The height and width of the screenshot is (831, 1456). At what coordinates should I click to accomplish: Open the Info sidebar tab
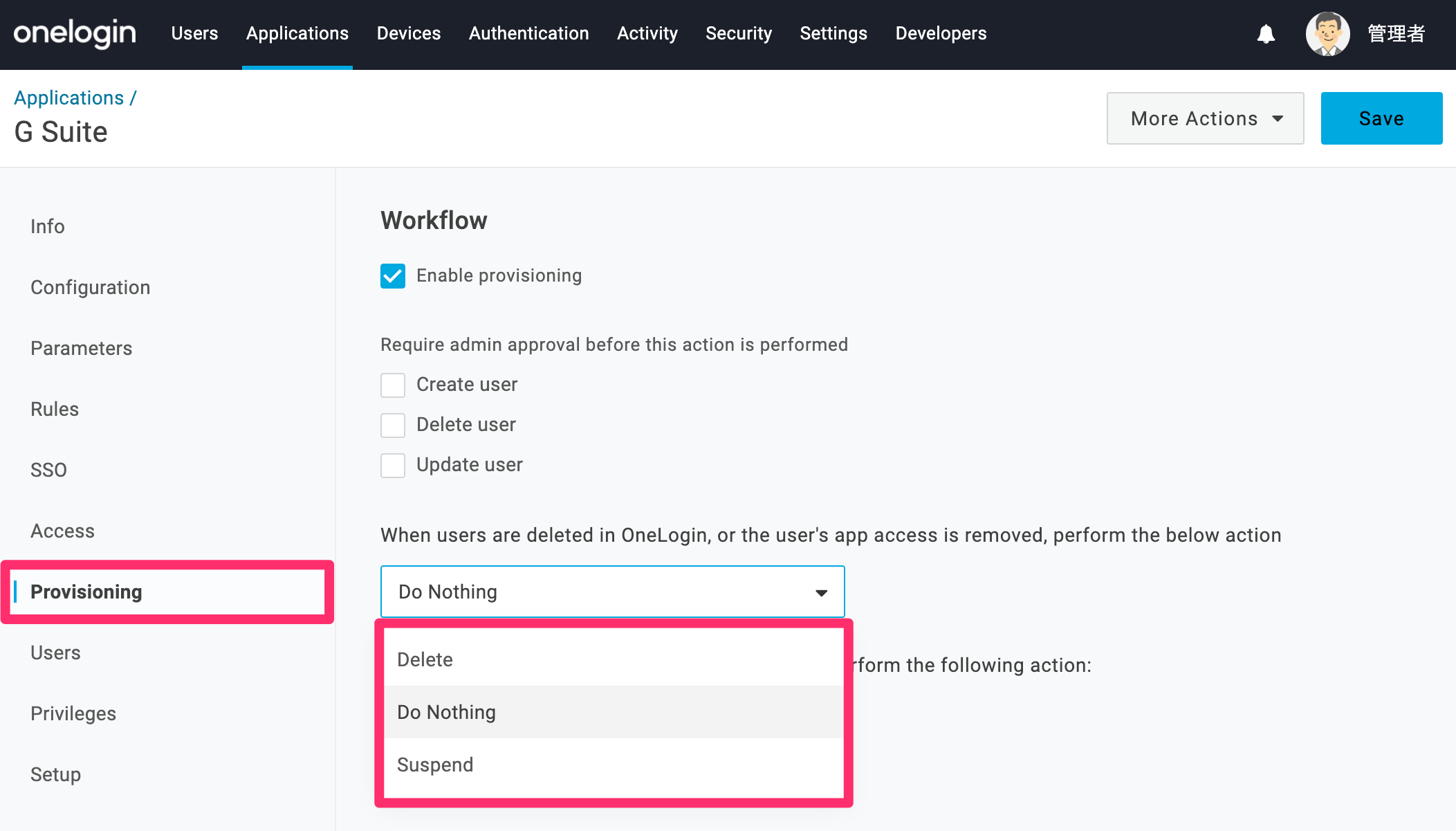48,226
